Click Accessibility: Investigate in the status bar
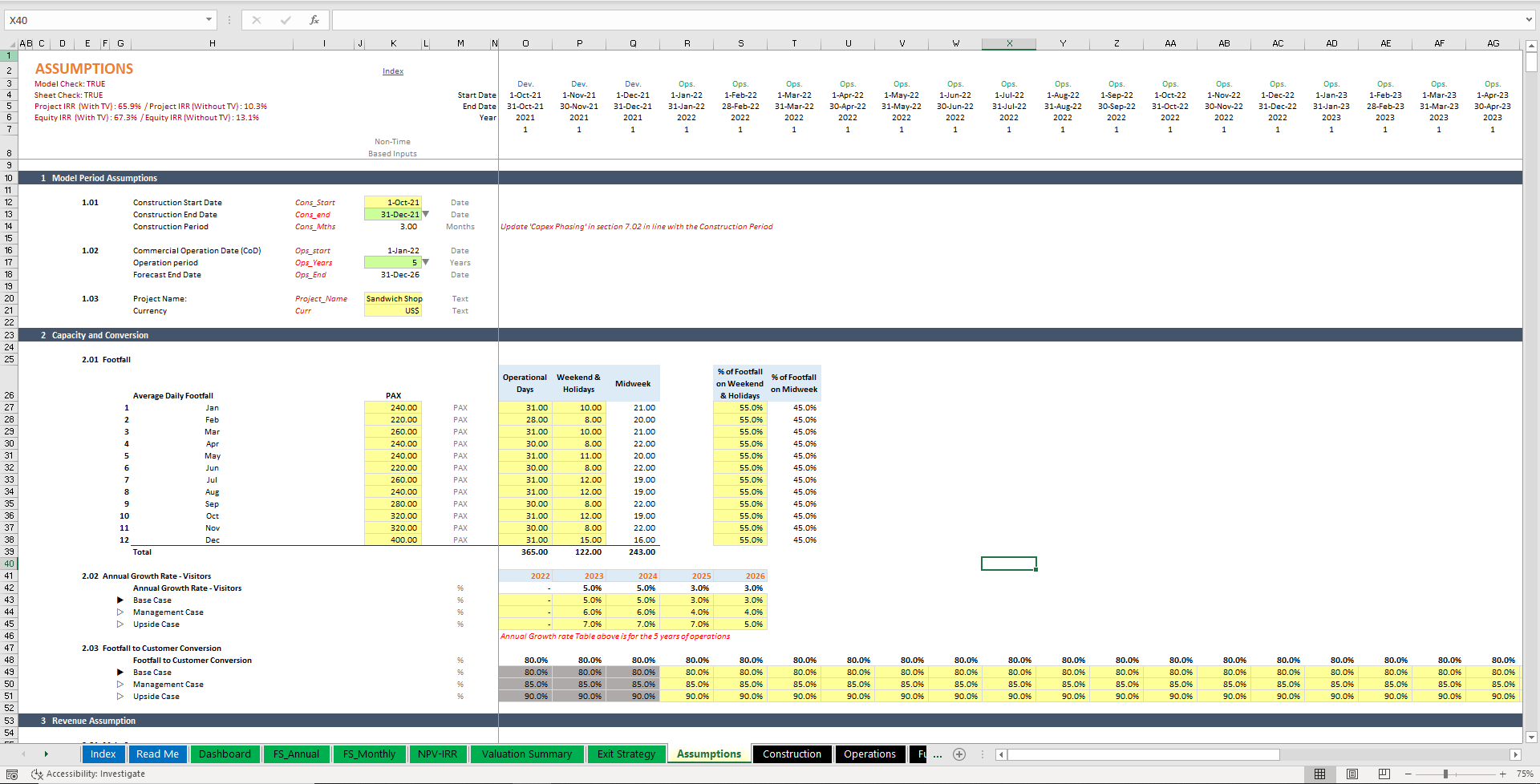This screenshot has height=784, width=1540. (95, 774)
